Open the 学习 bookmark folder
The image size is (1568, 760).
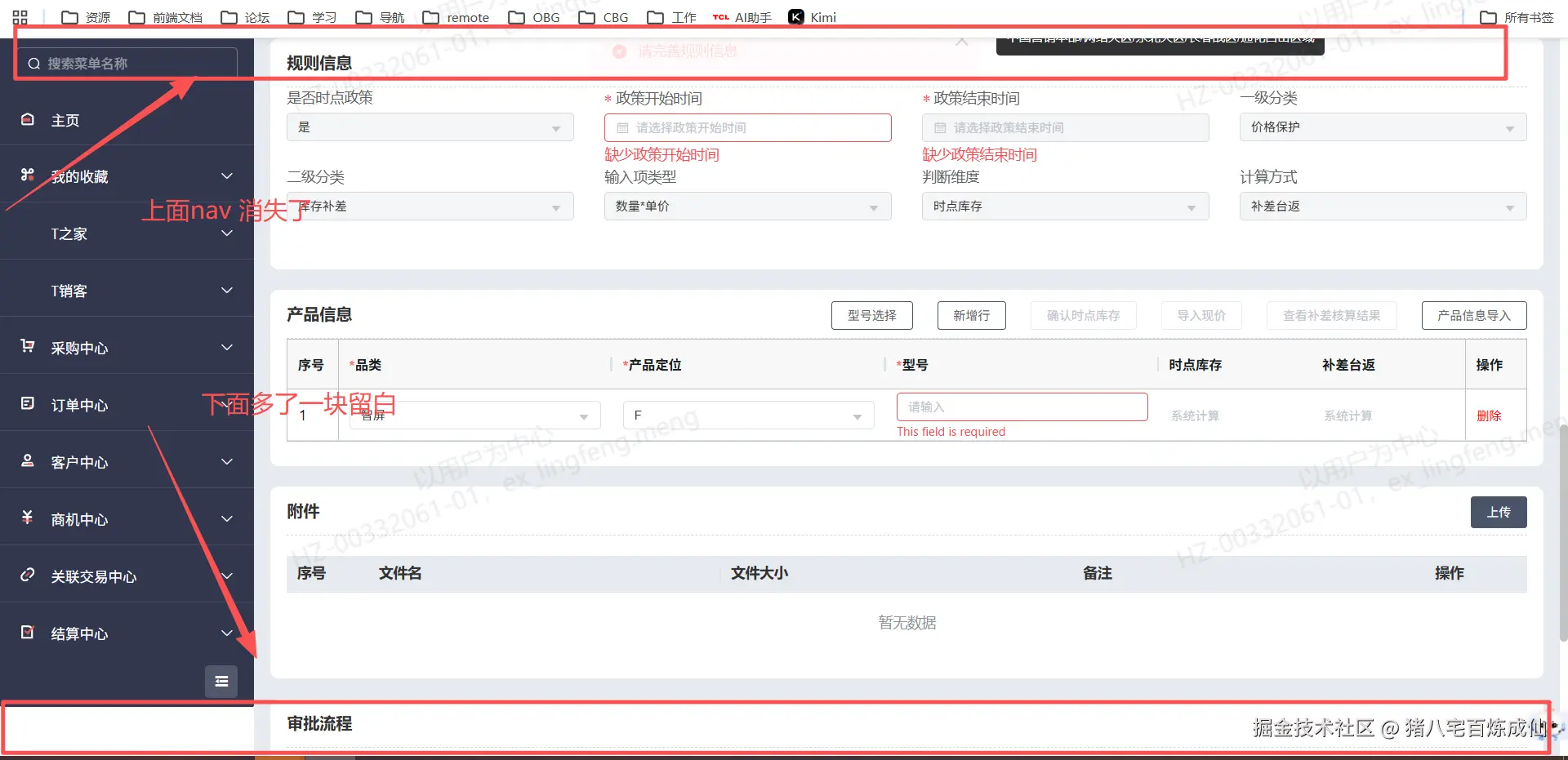point(312,17)
